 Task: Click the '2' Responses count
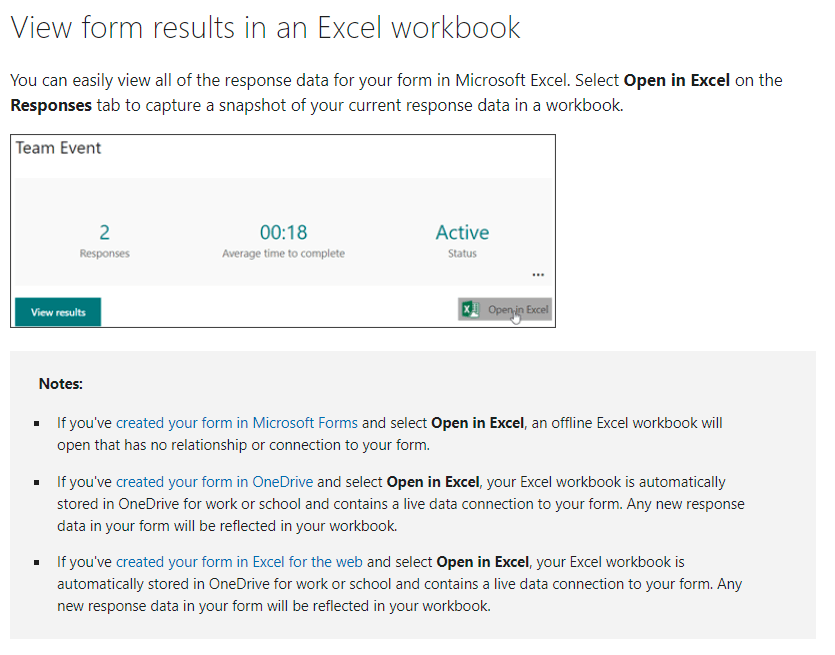(x=104, y=233)
